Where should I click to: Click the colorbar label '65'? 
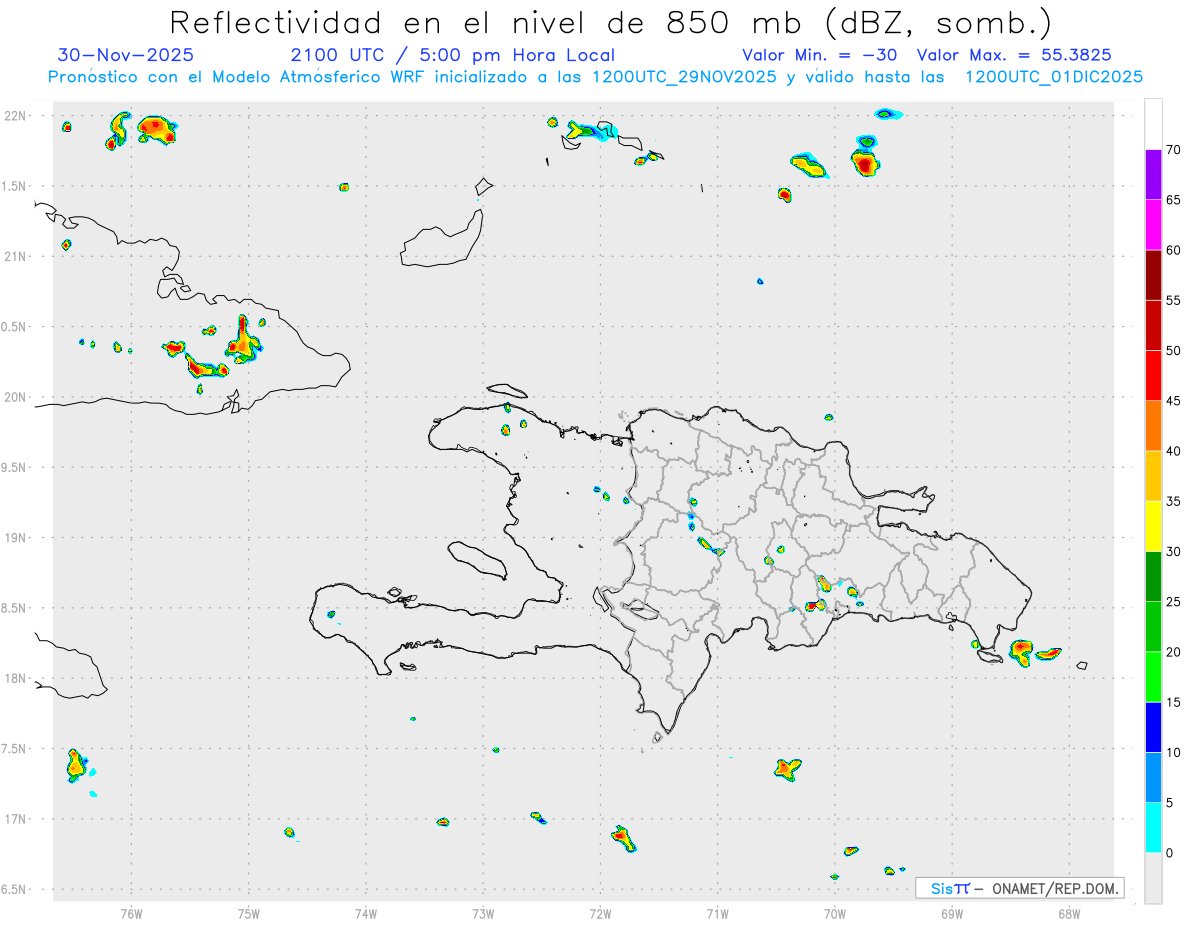tap(1174, 200)
